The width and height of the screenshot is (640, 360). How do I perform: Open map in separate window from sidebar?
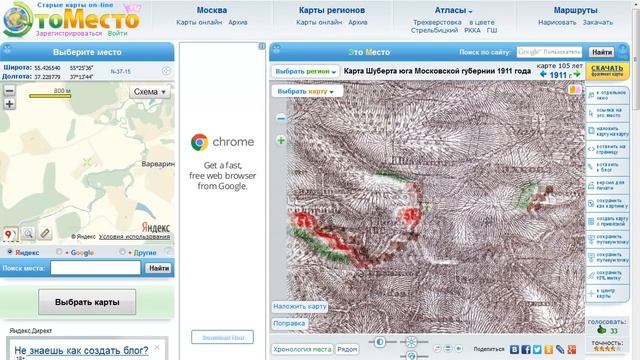(607, 96)
